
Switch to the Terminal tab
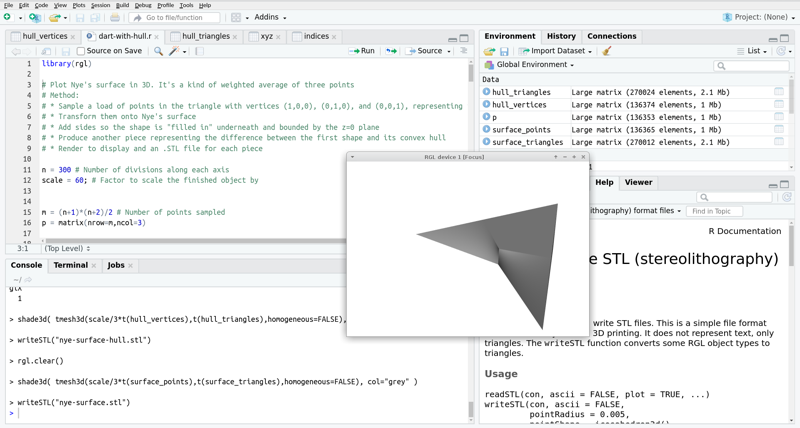coord(71,266)
